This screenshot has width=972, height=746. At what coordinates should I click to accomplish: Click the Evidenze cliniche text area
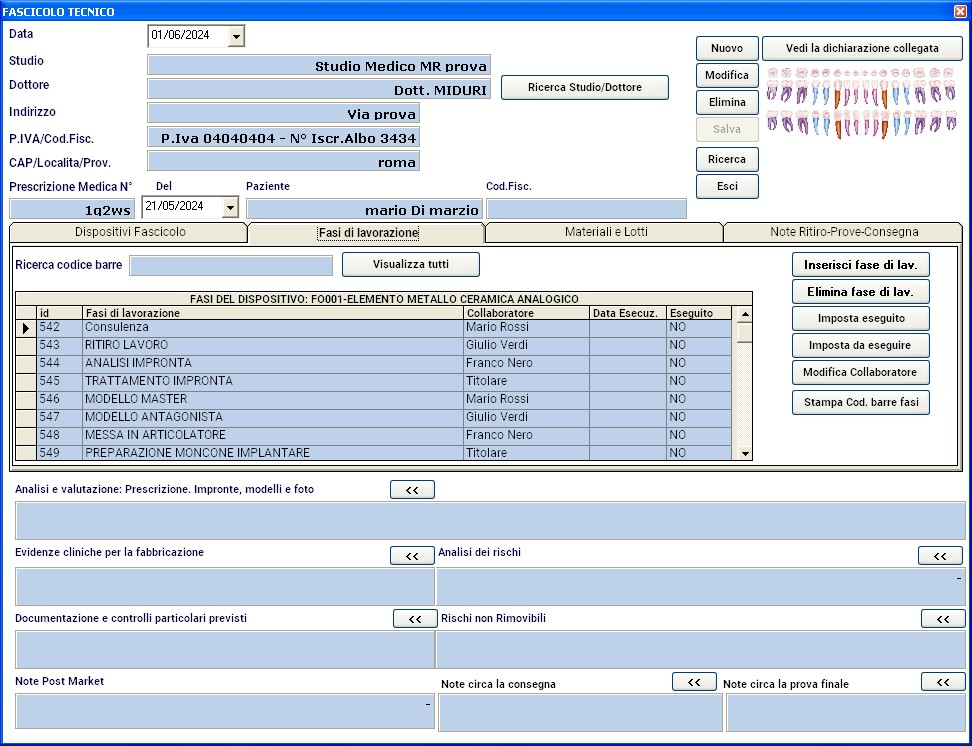tap(225, 587)
